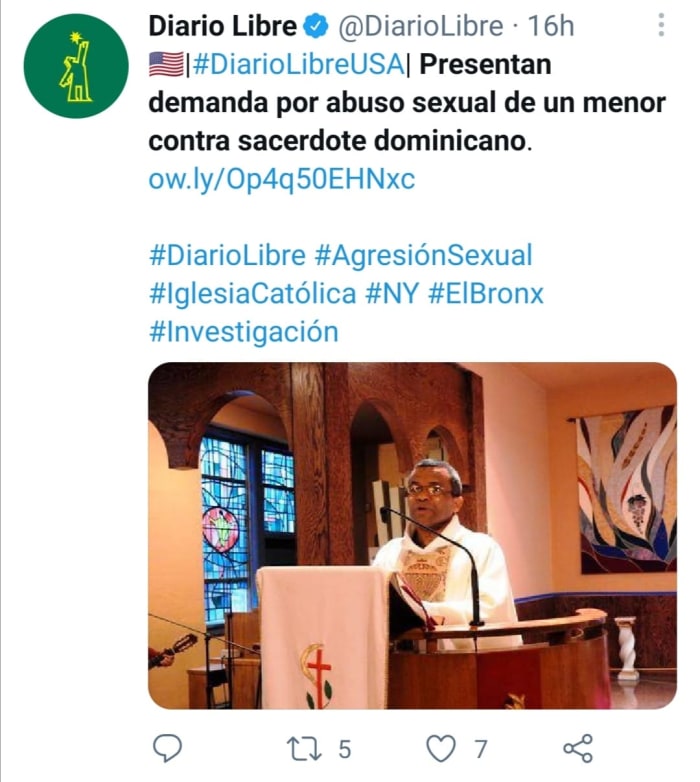This screenshot has height=782, width=700.
Task: Click the @DiarioLibre handle
Action: [x=421, y=26]
